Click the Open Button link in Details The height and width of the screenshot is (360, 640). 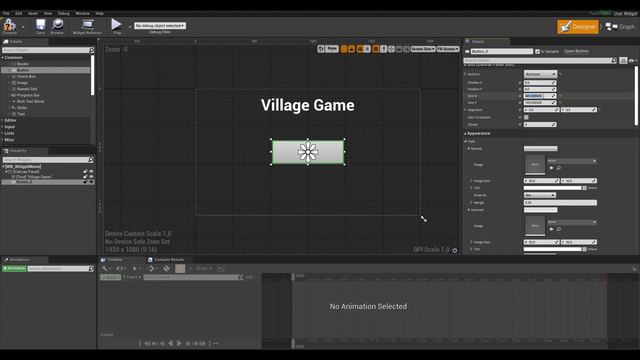[x=576, y=51]
